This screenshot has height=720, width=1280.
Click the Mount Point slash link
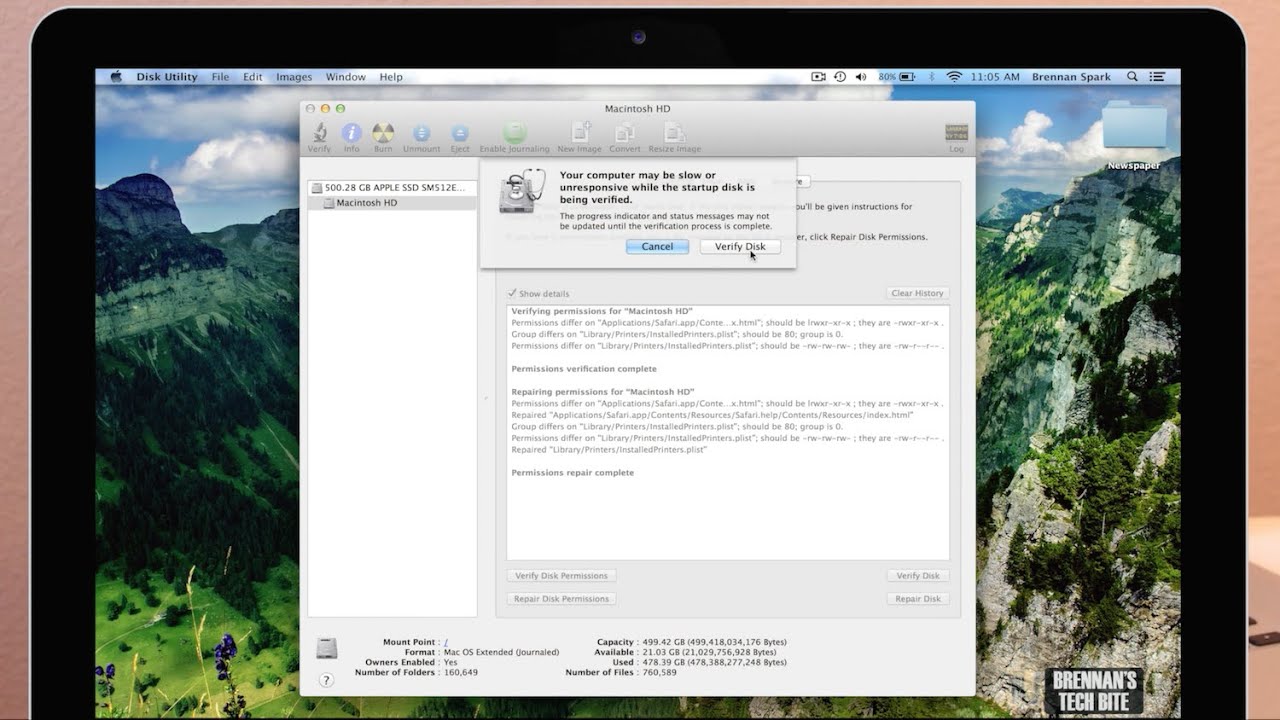446,643
